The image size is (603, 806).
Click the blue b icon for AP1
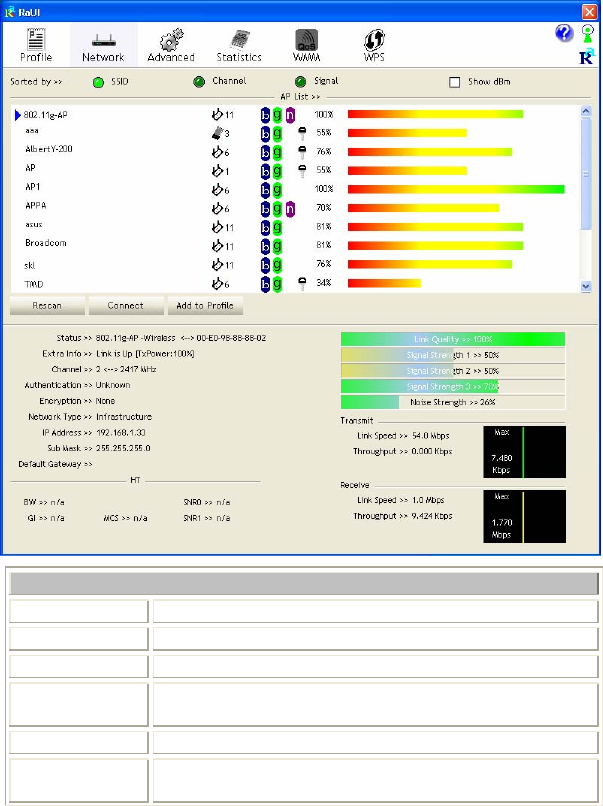pos(265,190)
